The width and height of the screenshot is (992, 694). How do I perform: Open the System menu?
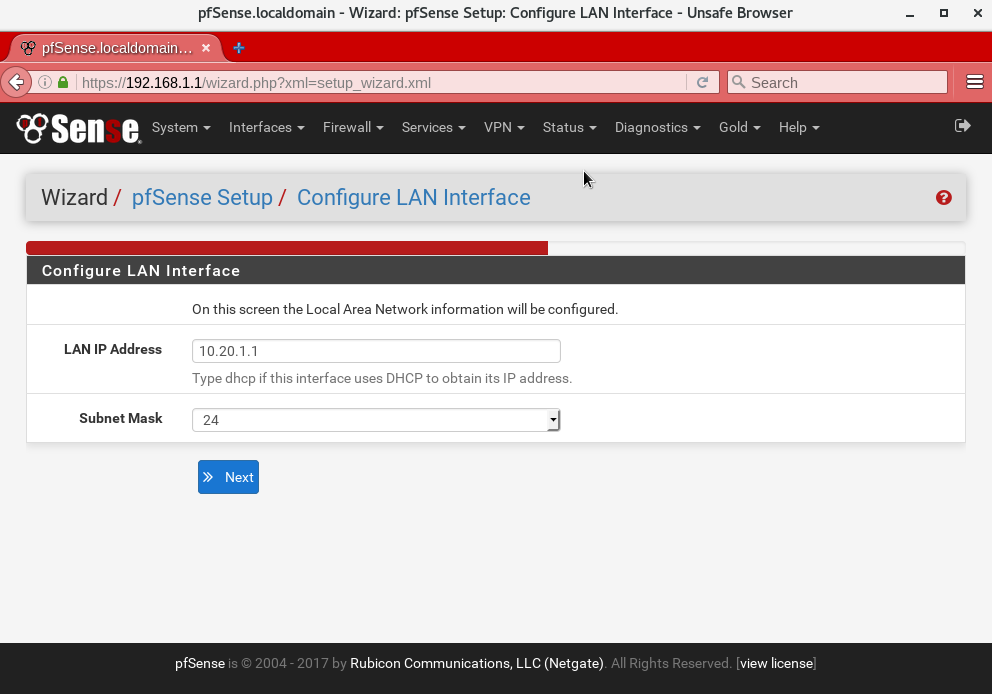tap(181, 128)
